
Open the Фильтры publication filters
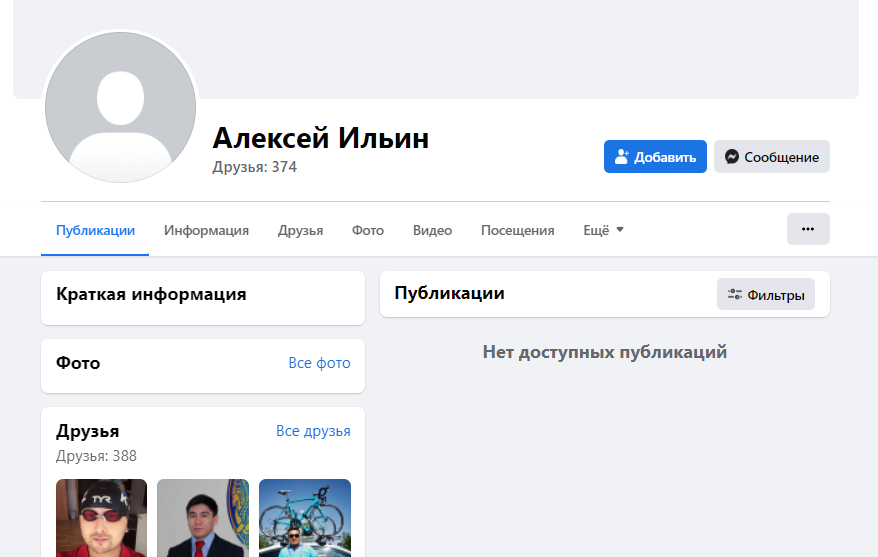coord(765,294)
